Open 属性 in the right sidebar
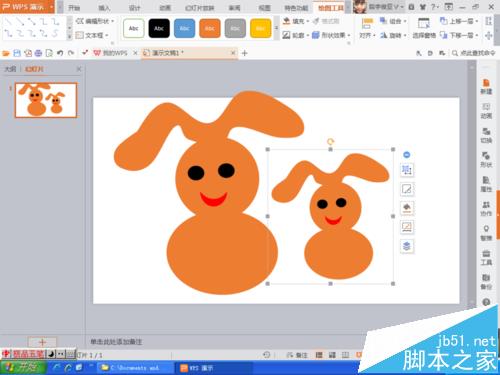500x375 pixels. tap(486, 184)
